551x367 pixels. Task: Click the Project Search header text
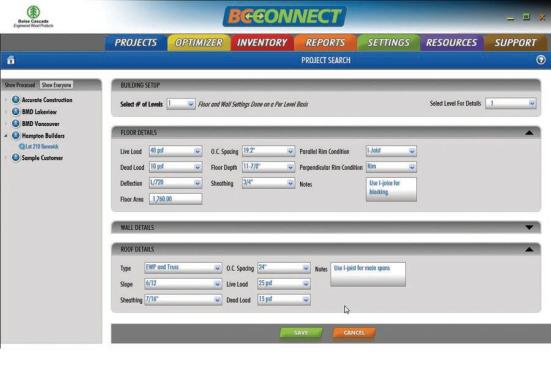pyautogui.click(x=326, y=60)
